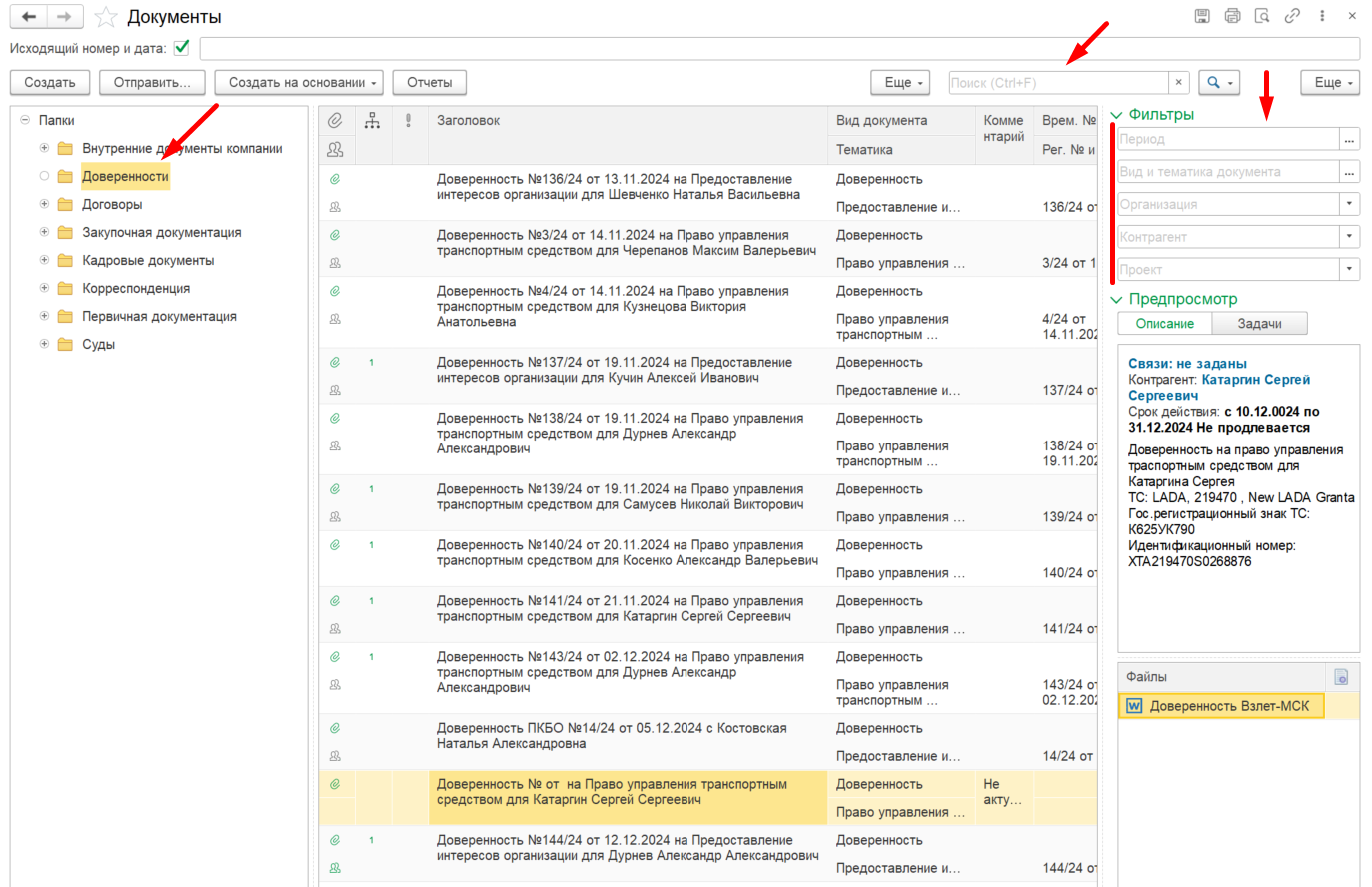Click the hierarchy structure column header icon
The image size is (1372, 887).
pyautogui.click(x=372, y=120)
